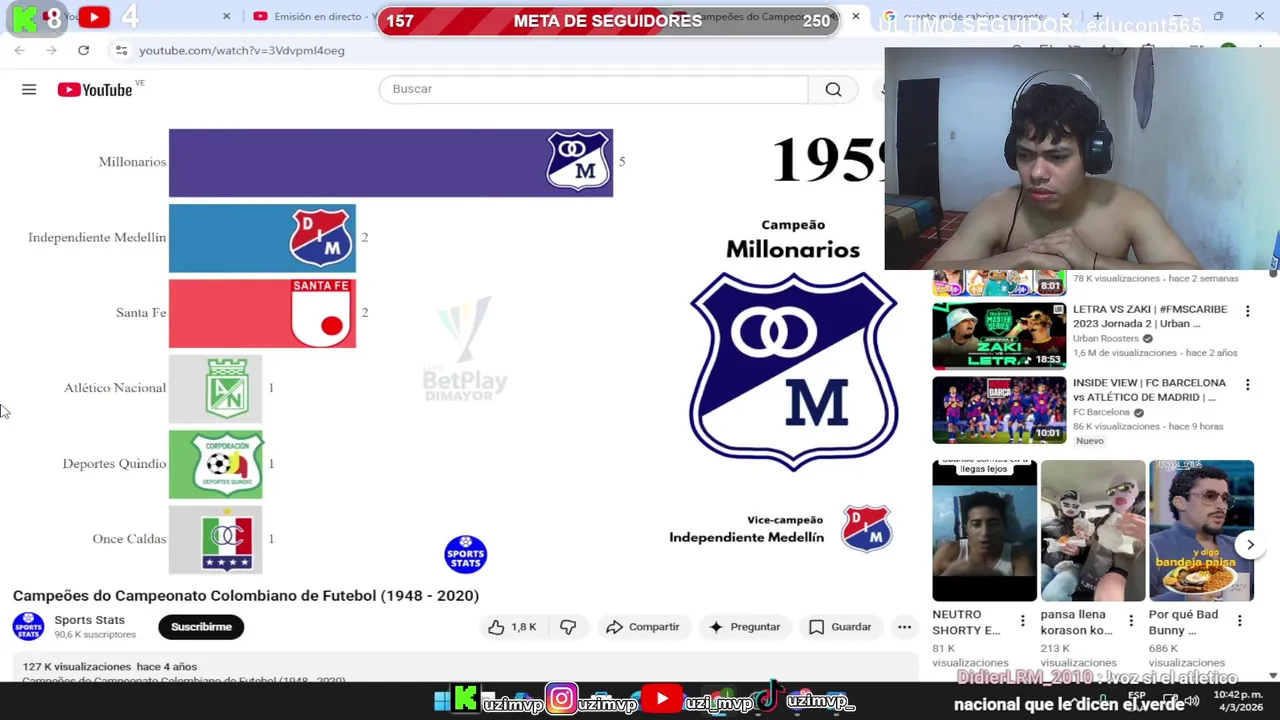
Task: Open the LETRA VS ZAKI video thumbnail
Action: (x=999, y=337)
